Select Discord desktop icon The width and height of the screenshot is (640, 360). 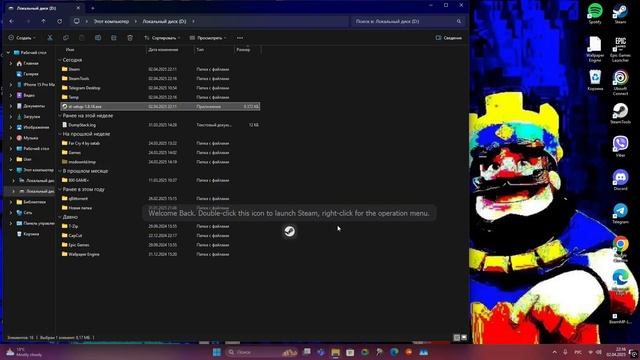point(620,180)
